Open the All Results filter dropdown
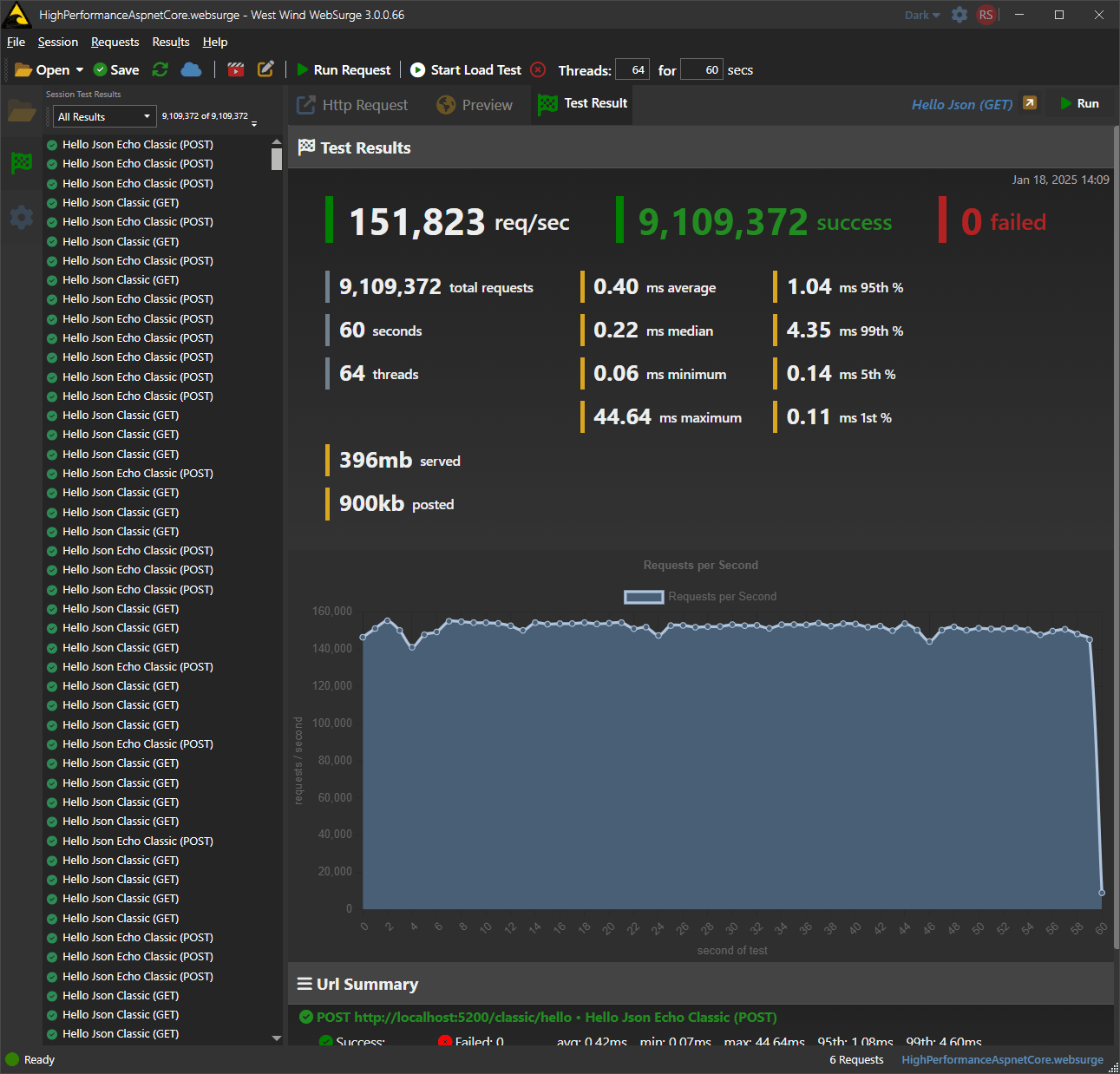Screen dimensions: 1120x1074 104,116
